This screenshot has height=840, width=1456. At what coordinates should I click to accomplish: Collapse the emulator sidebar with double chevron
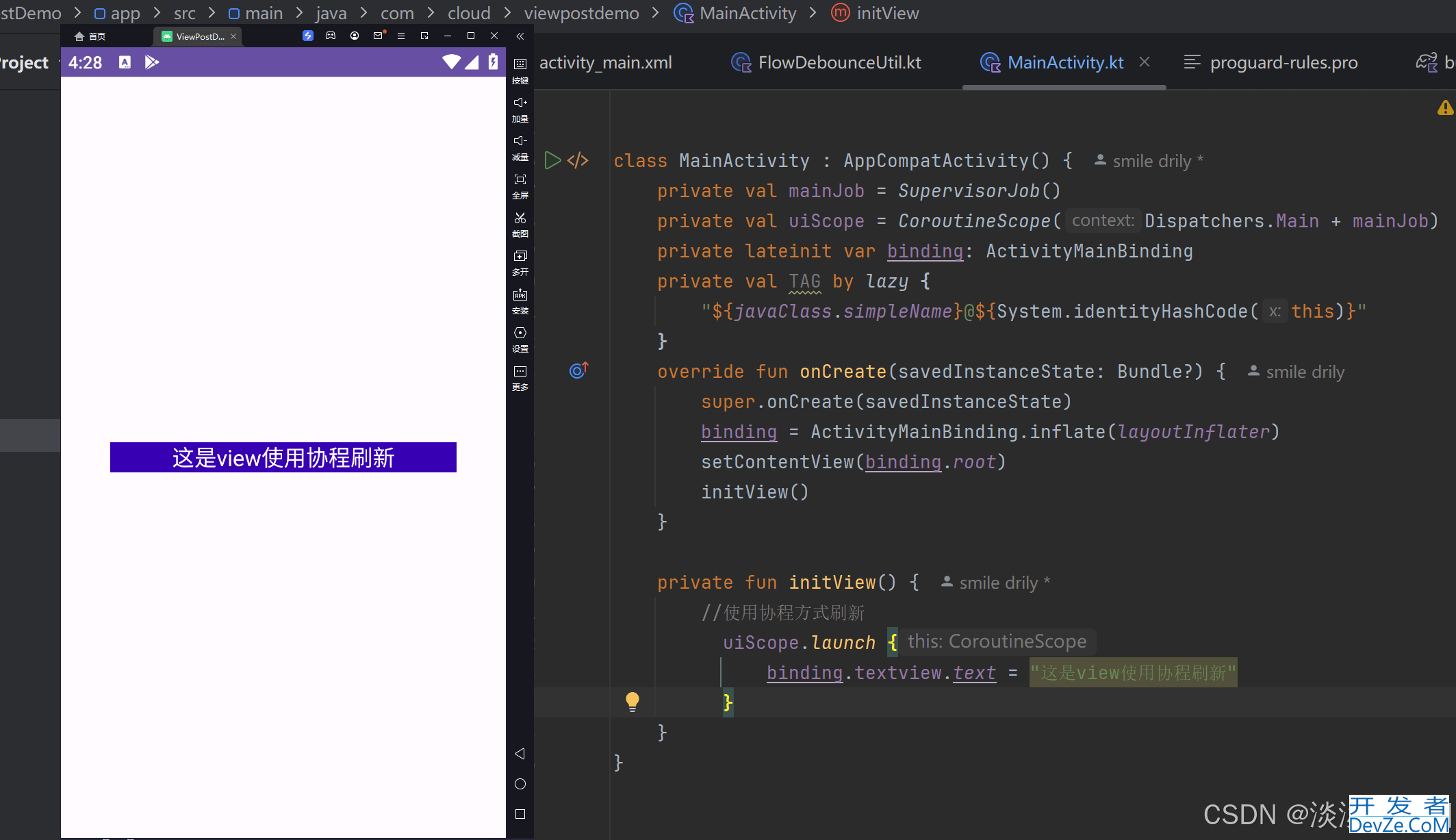pos(520,36)
